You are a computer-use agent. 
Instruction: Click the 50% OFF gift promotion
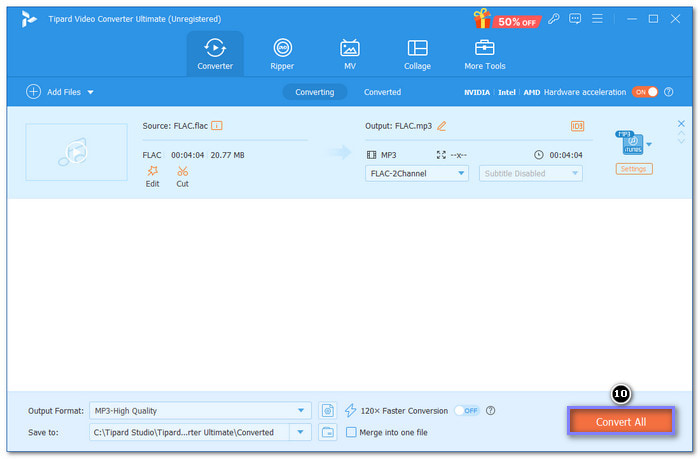point(506,20)
